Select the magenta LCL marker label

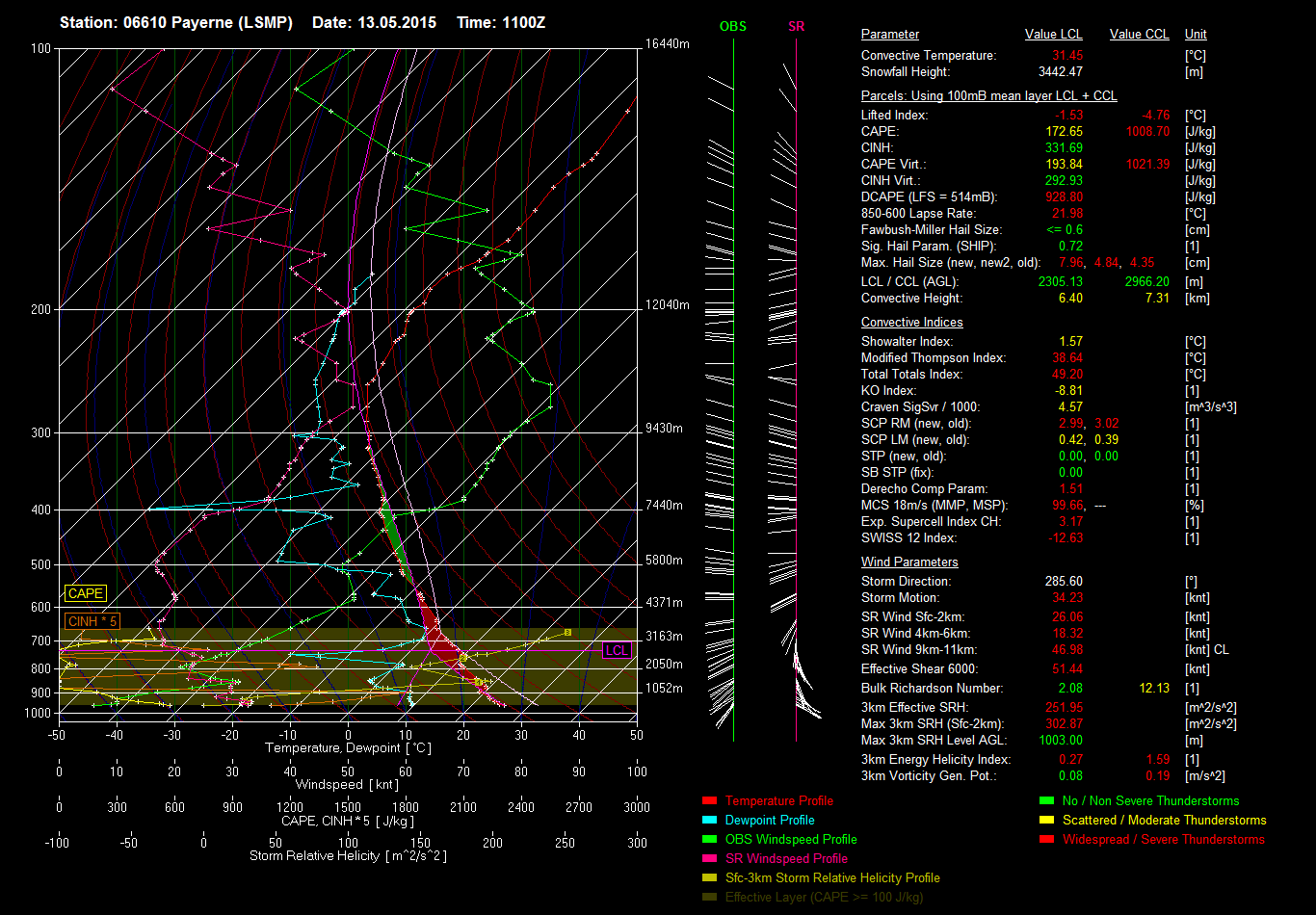coord(617,650)
